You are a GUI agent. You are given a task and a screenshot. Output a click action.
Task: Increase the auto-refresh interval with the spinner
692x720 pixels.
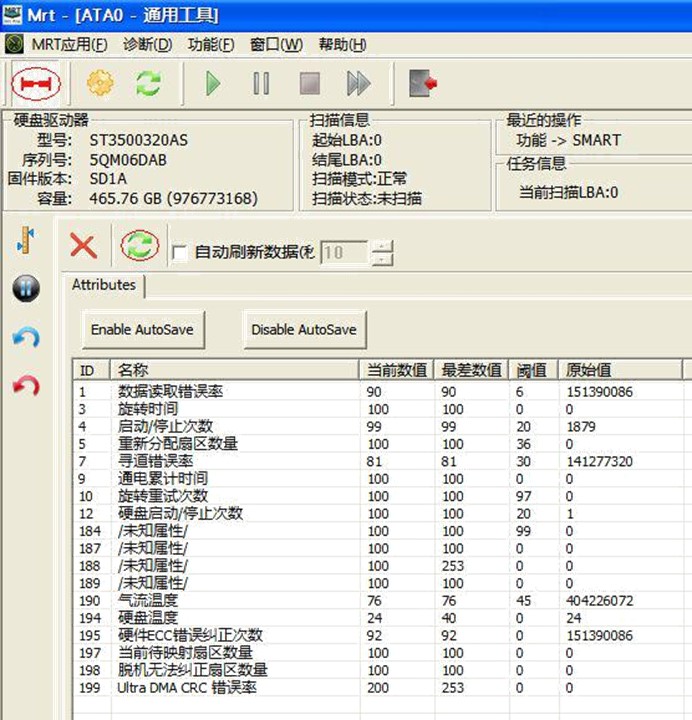(382, 247)
